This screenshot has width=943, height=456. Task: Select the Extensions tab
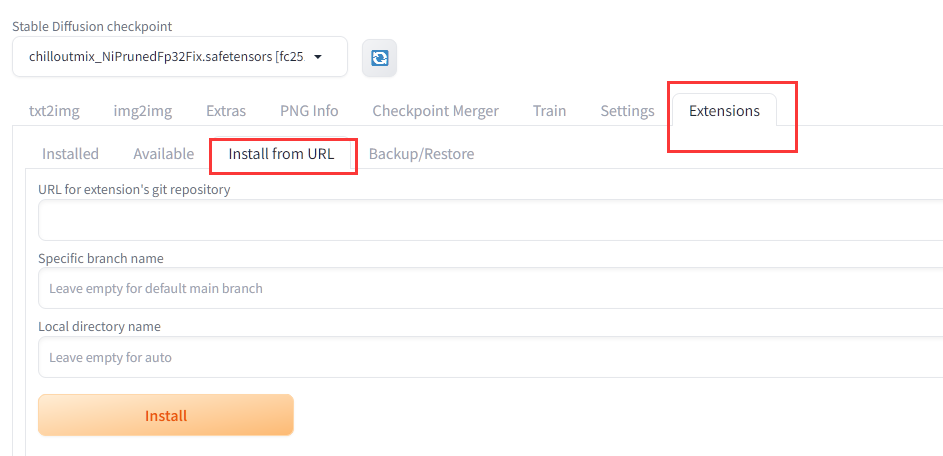click(x=724, y=111)
